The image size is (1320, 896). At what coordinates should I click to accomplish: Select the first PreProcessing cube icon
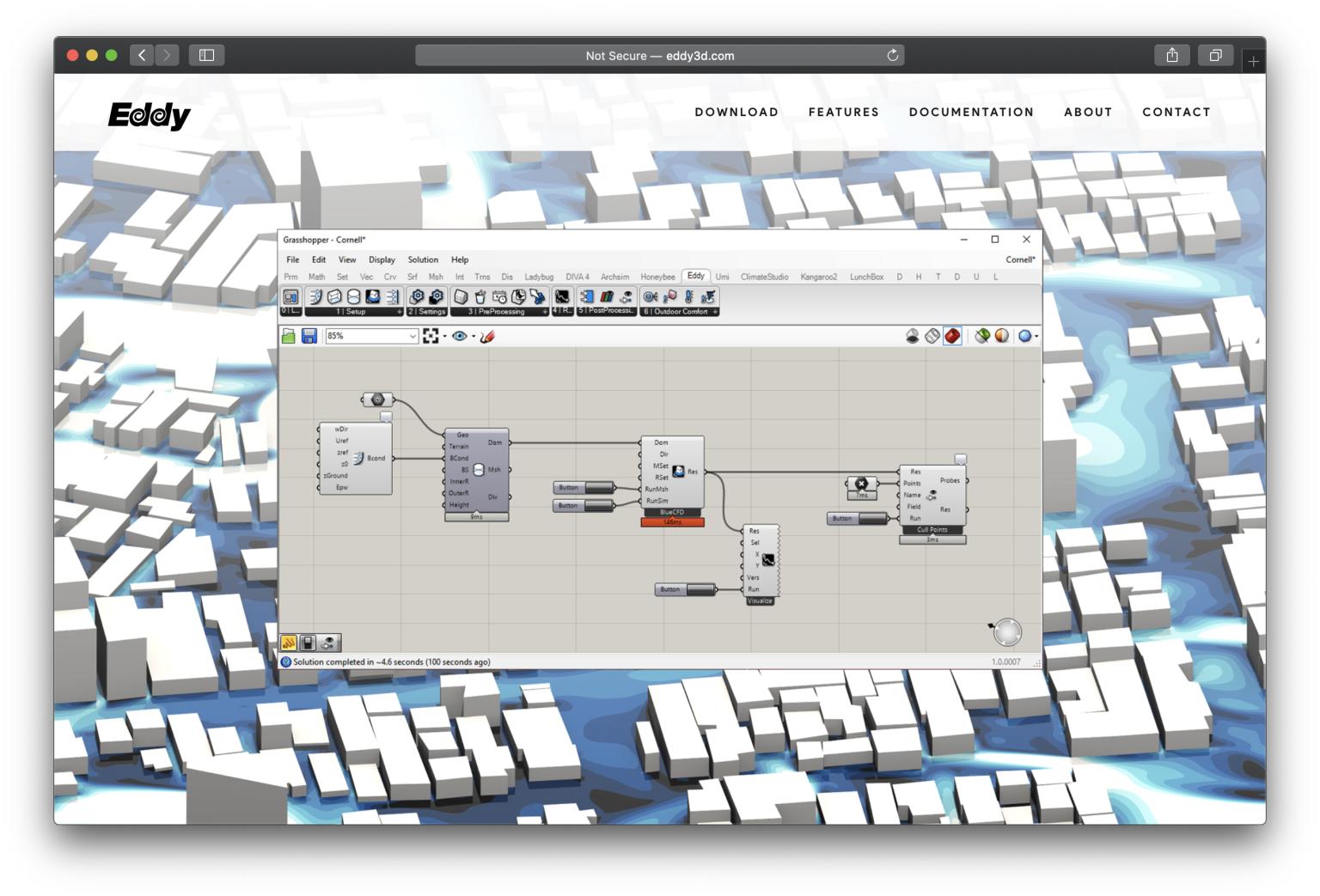(x=461, y=296)
